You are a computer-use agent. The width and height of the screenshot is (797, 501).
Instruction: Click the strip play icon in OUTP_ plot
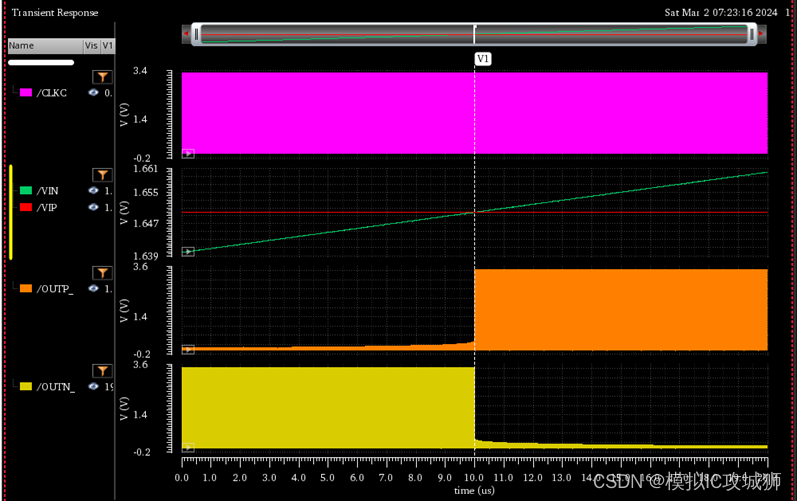pos(188,350)
